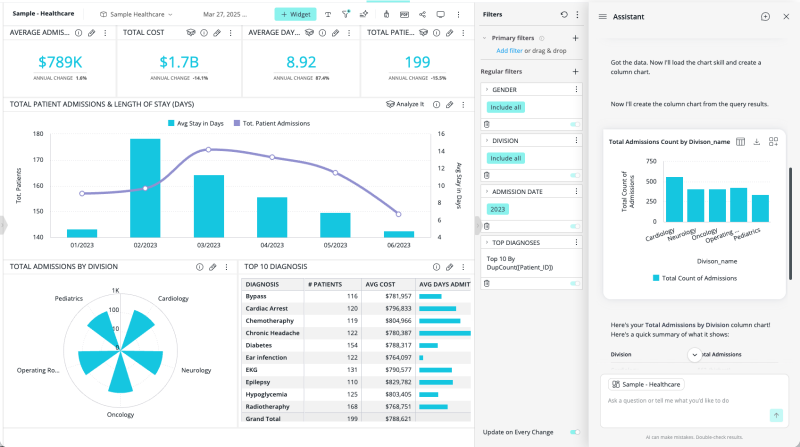The width and height of the screenshot is (800, 447).
Task: Toggle the GENDER filter on or off
Action: (575, 124)
